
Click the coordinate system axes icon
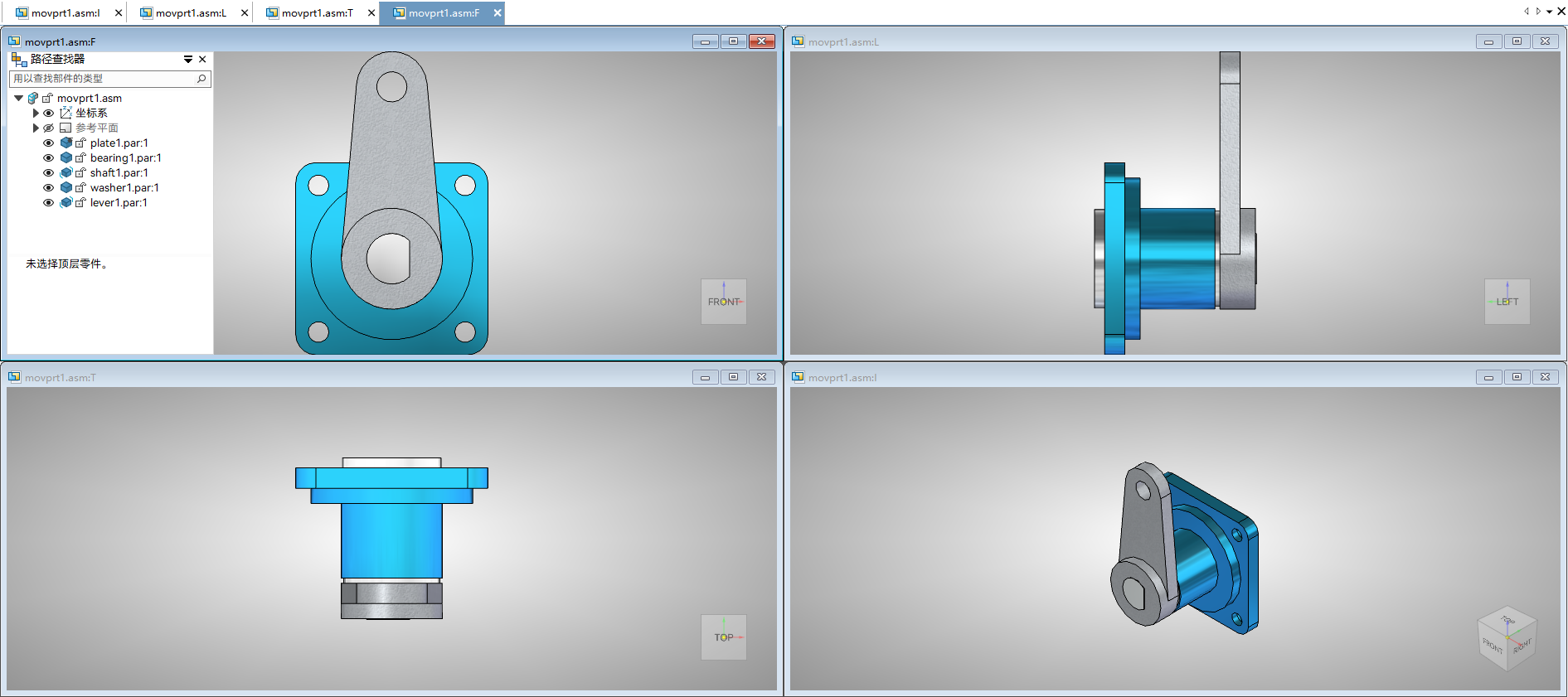pyautogui.click(x=66, y=113)
